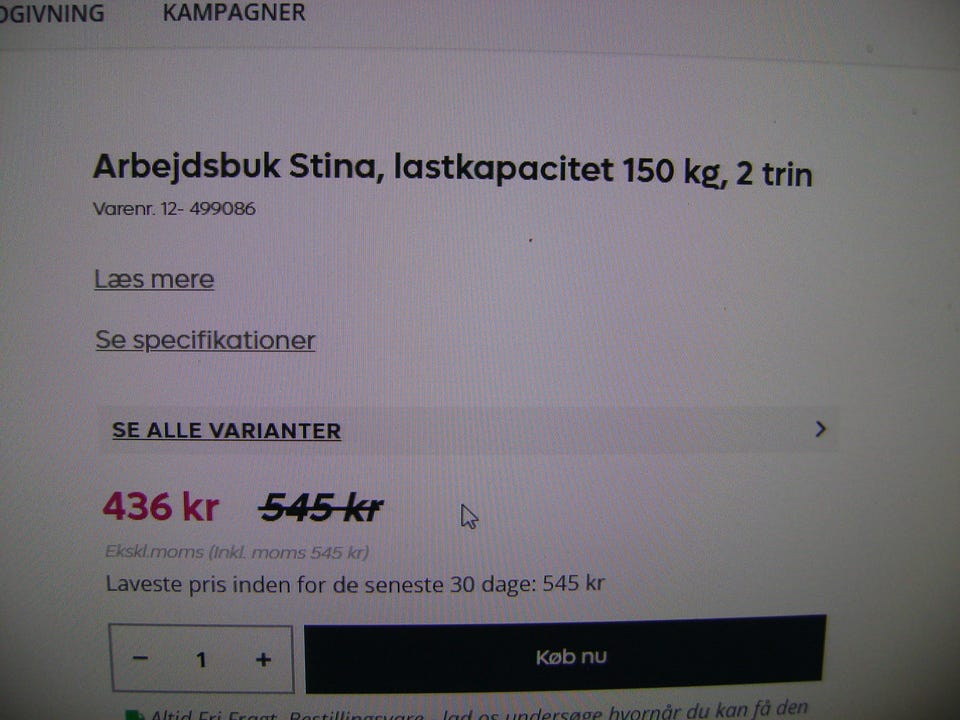
Task: Follow the Læs mere link
Action: 154,279
